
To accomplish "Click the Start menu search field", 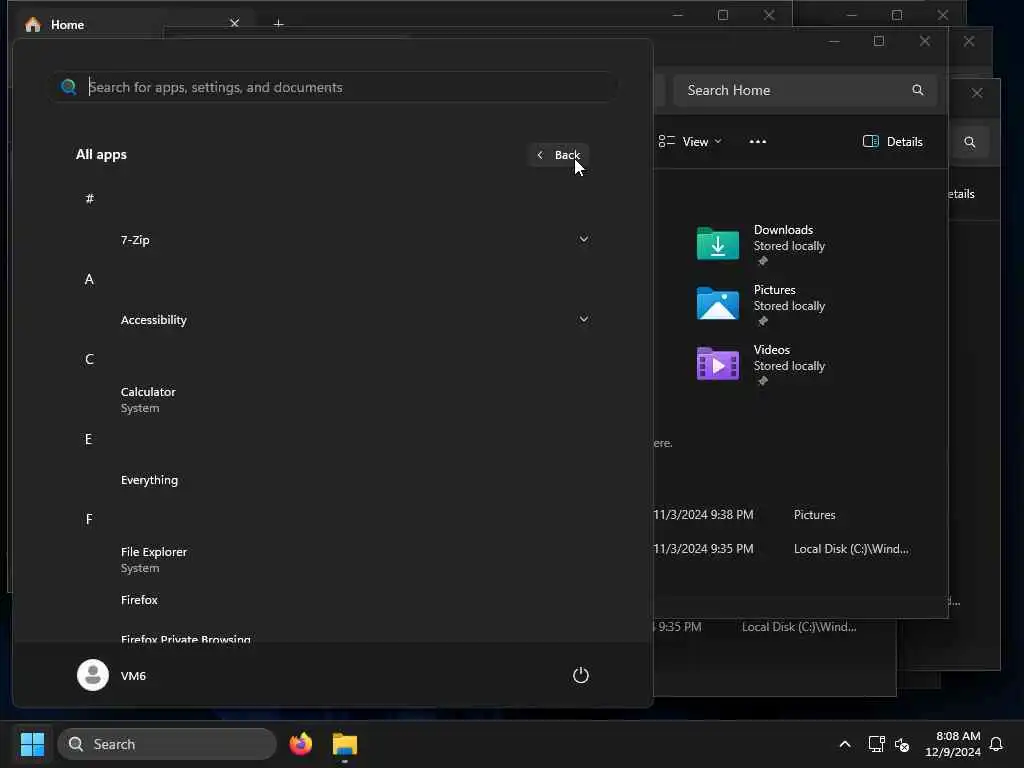I will click(333, 87).
